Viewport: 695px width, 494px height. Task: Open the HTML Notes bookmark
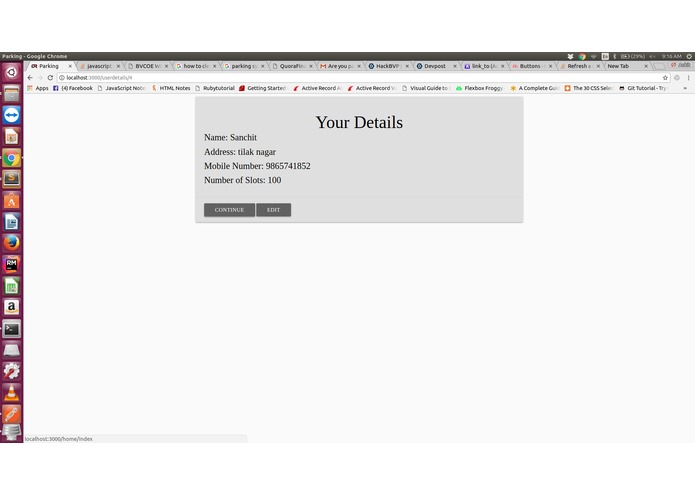tap(171, 88)
